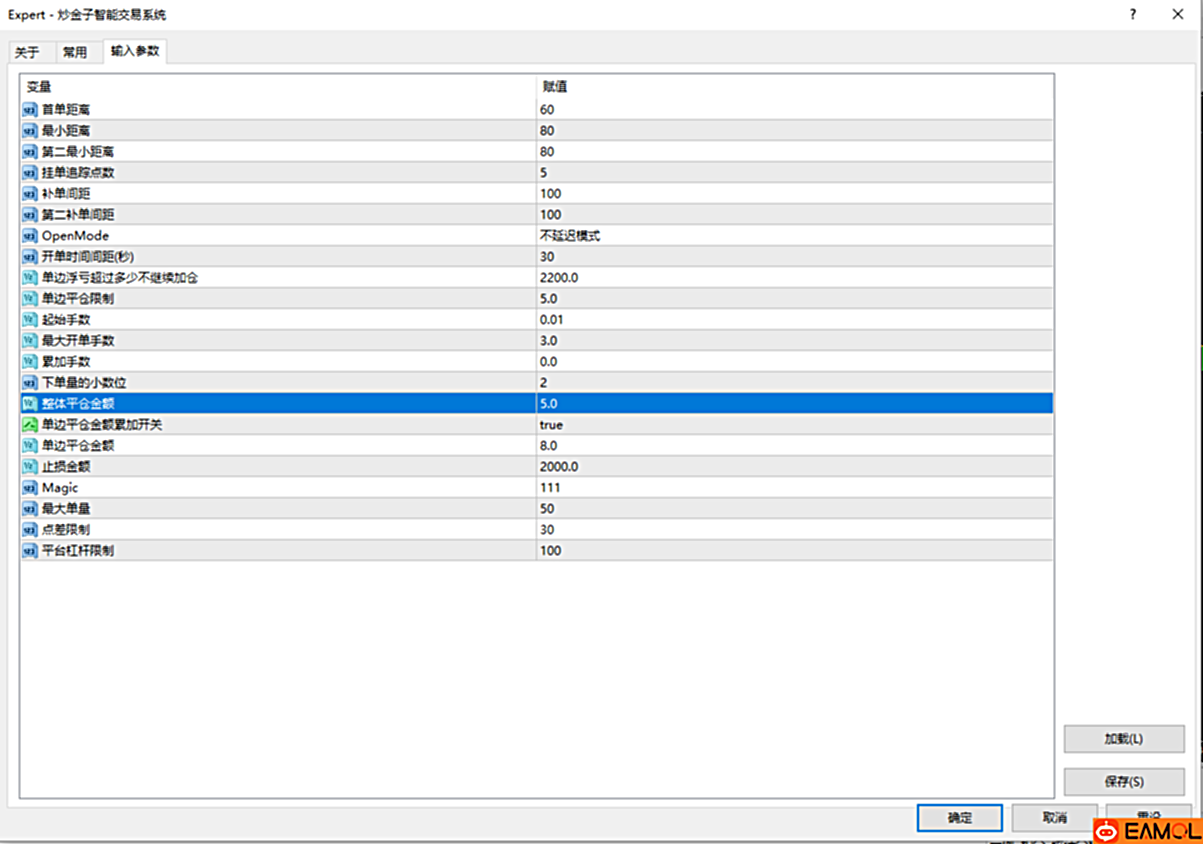The height and width of the screenshot is (844, 1203).
Task: Click the icon next to 挂单追踪点数
Action: [29, 173]
